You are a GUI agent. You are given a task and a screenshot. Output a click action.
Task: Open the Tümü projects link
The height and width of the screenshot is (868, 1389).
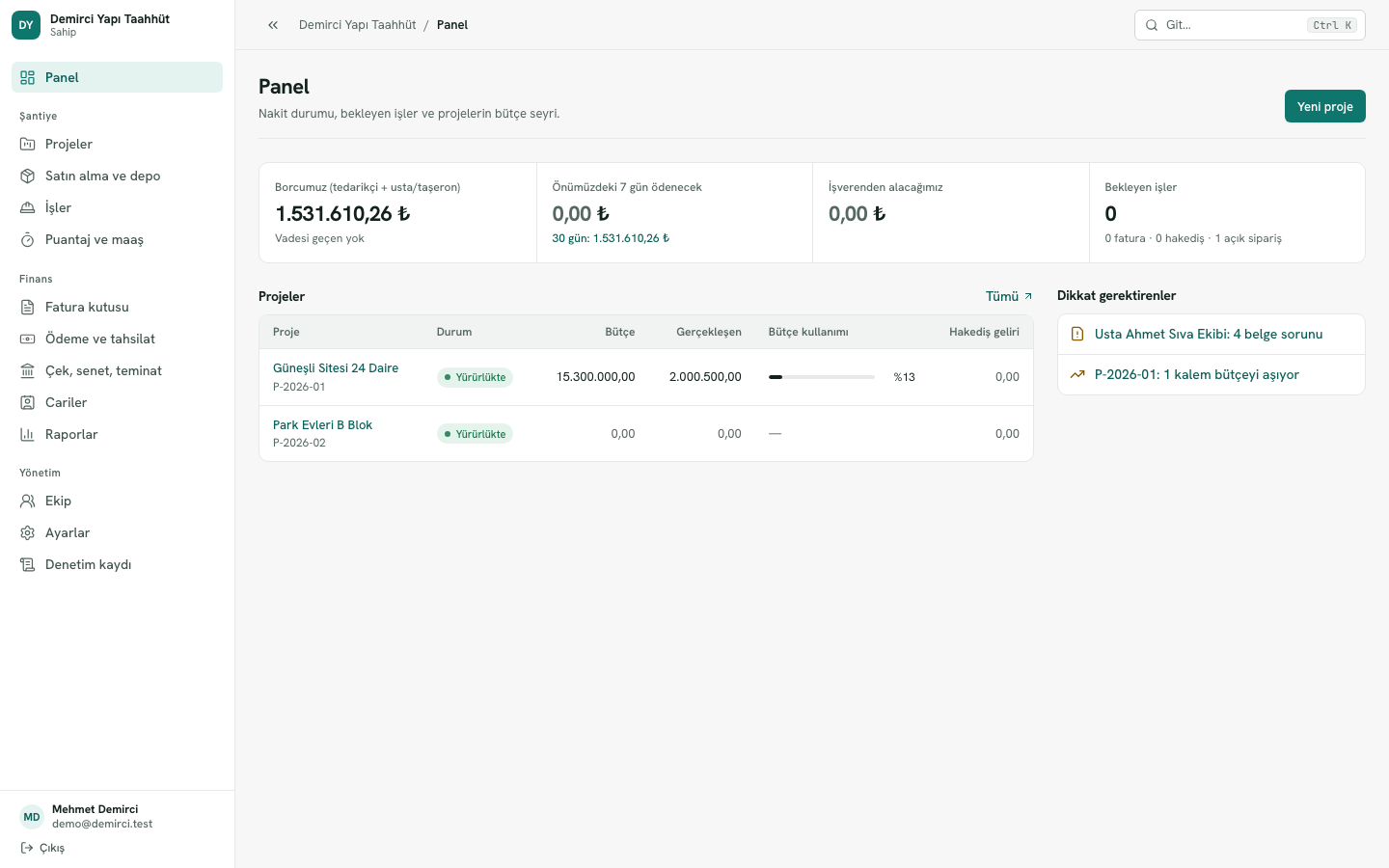1009,296
